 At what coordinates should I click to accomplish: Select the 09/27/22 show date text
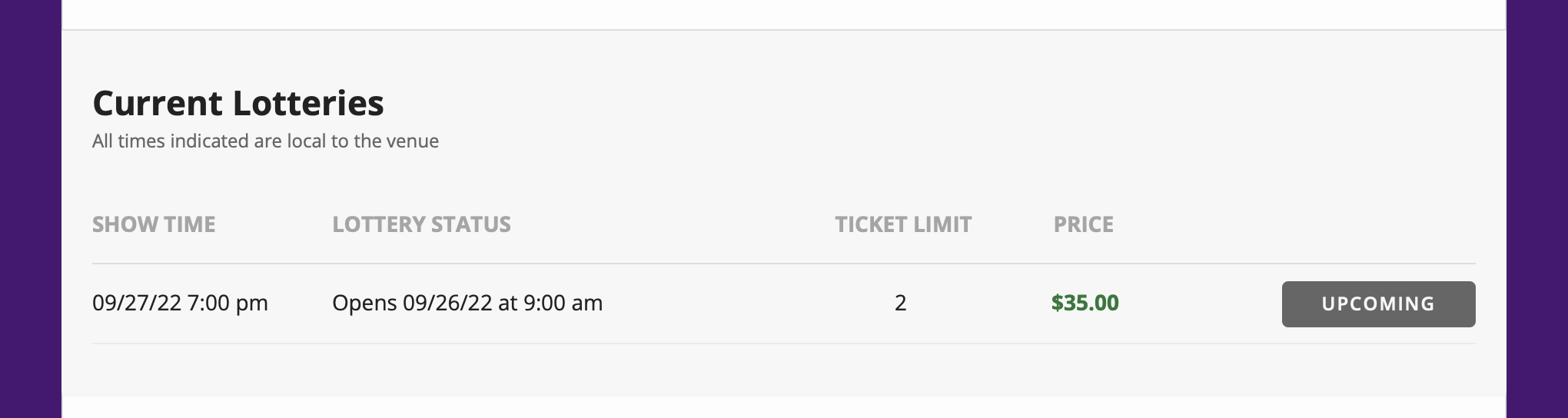[x=137, y=303]
